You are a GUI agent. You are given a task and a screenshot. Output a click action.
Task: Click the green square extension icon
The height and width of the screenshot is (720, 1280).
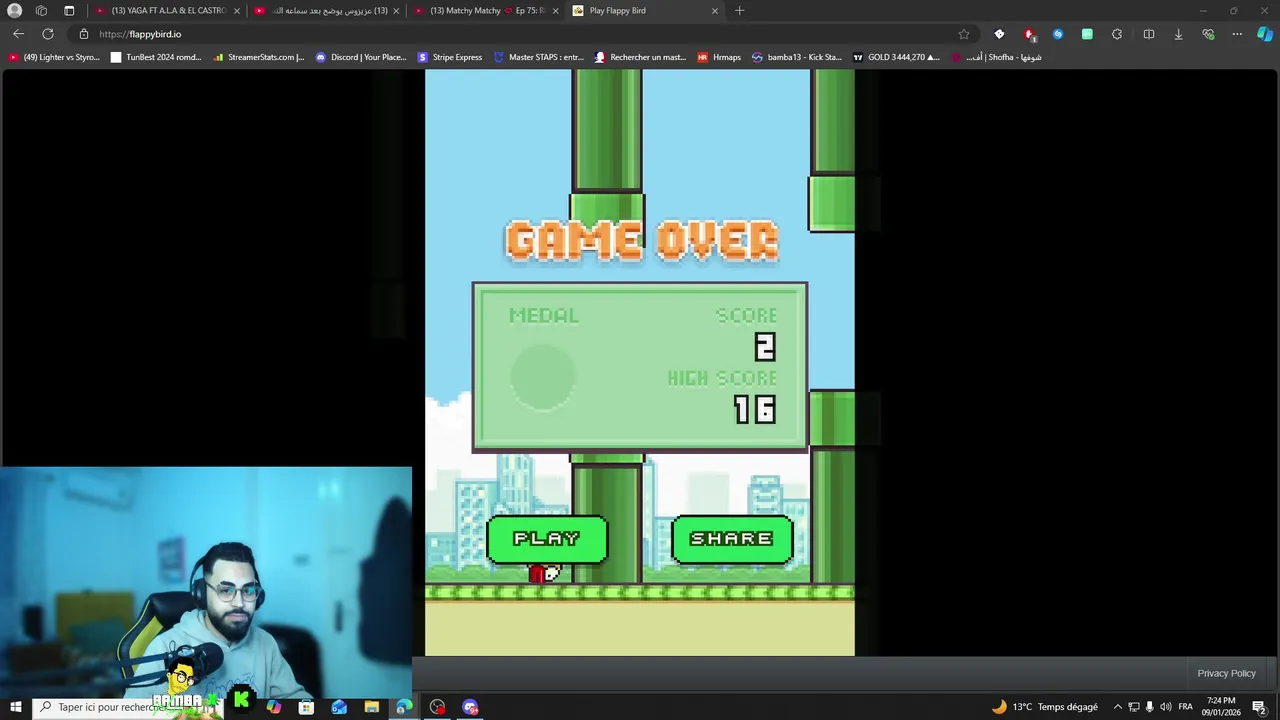1087,34
